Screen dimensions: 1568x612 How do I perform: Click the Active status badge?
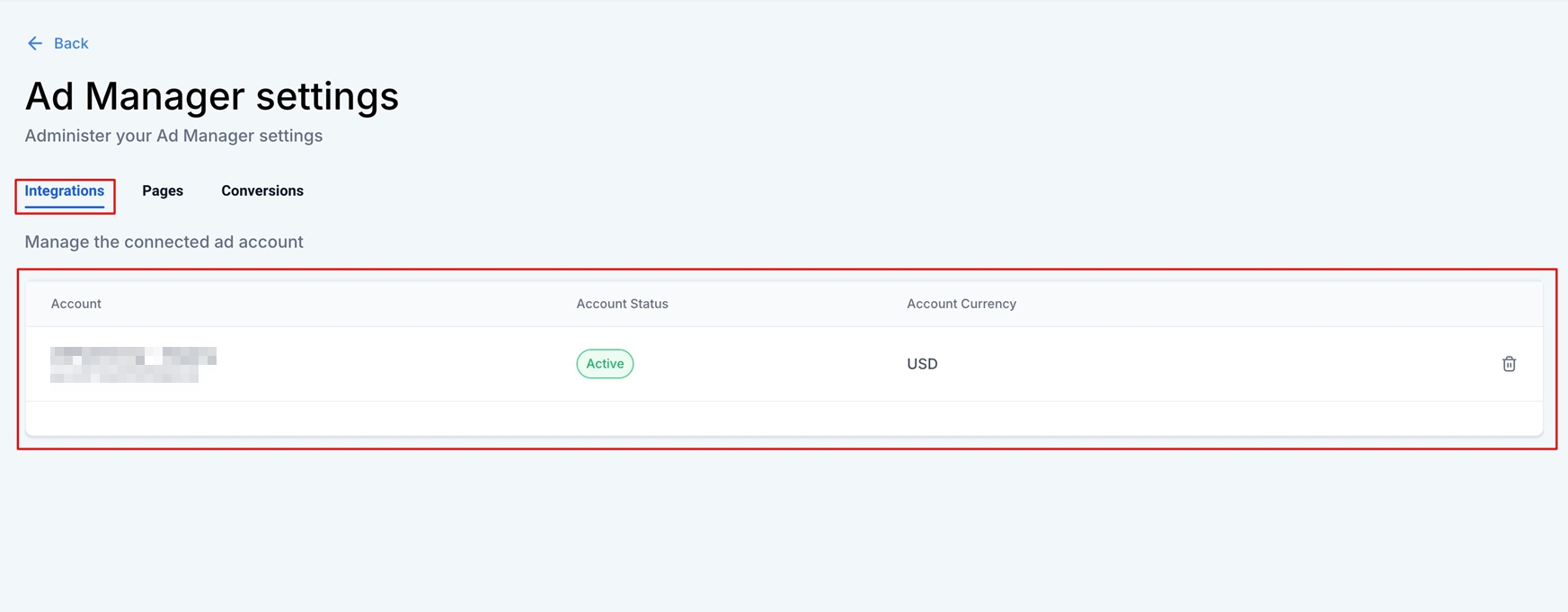pyautogui.click(x=605, y=364)
